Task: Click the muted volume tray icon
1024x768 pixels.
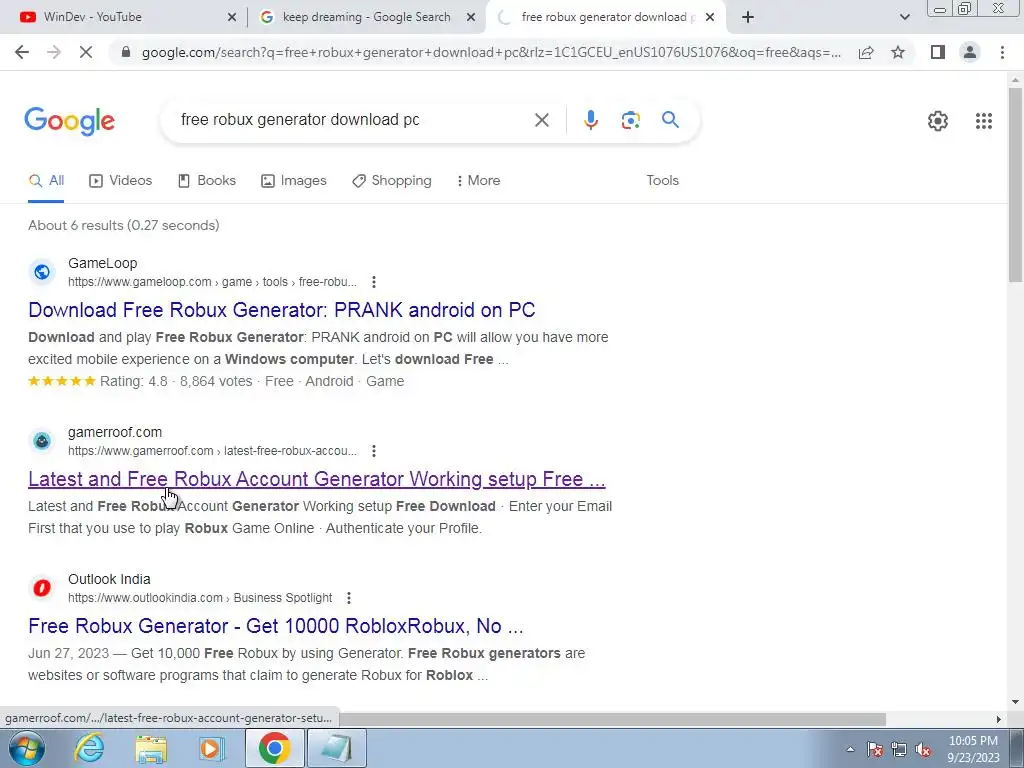Action: (923, 750)
